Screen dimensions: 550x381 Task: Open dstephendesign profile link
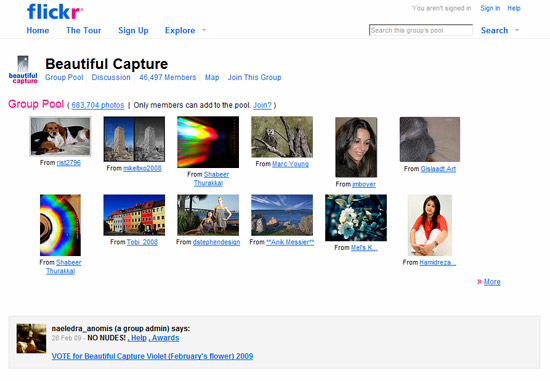tap(216, 242)
